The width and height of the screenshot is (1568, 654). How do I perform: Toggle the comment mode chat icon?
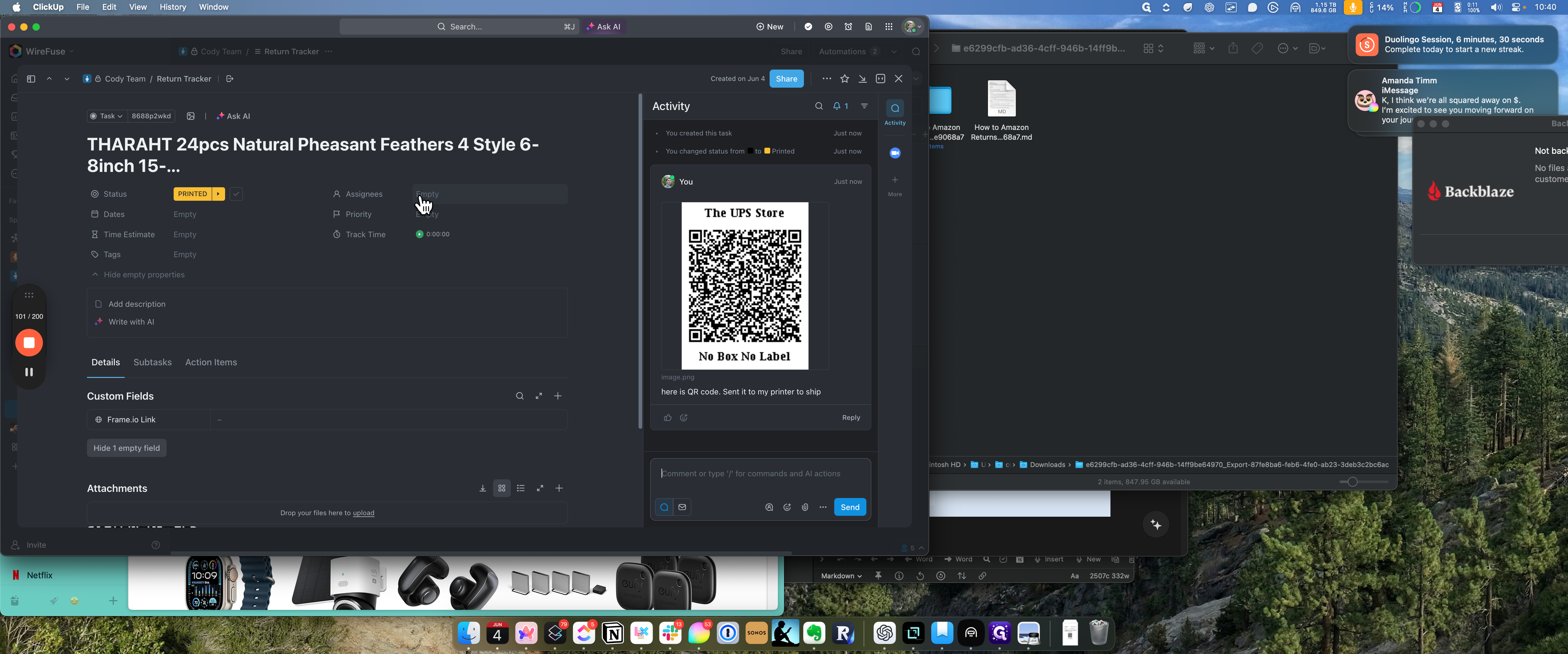[664, 507]
